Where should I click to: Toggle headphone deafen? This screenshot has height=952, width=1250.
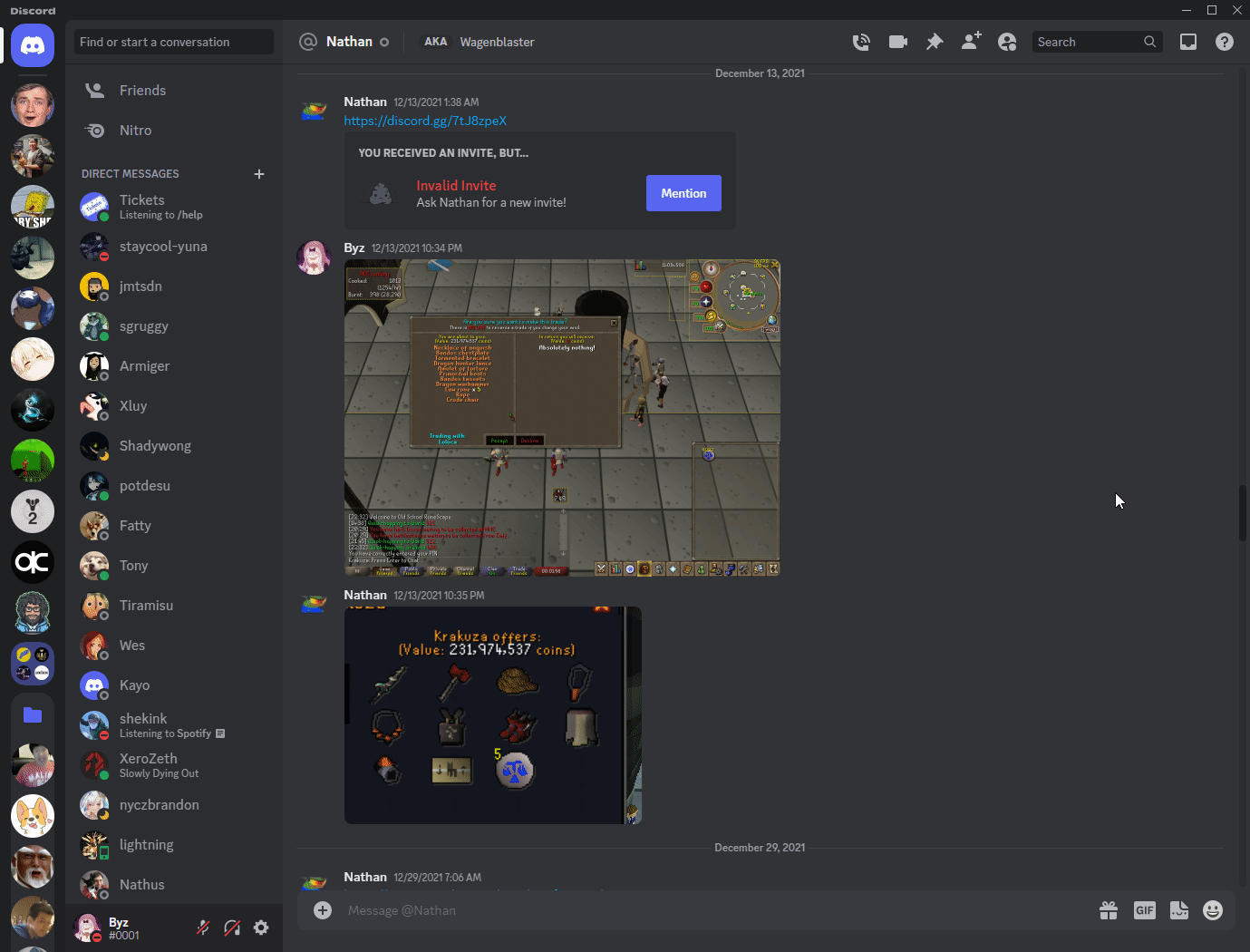232,928
